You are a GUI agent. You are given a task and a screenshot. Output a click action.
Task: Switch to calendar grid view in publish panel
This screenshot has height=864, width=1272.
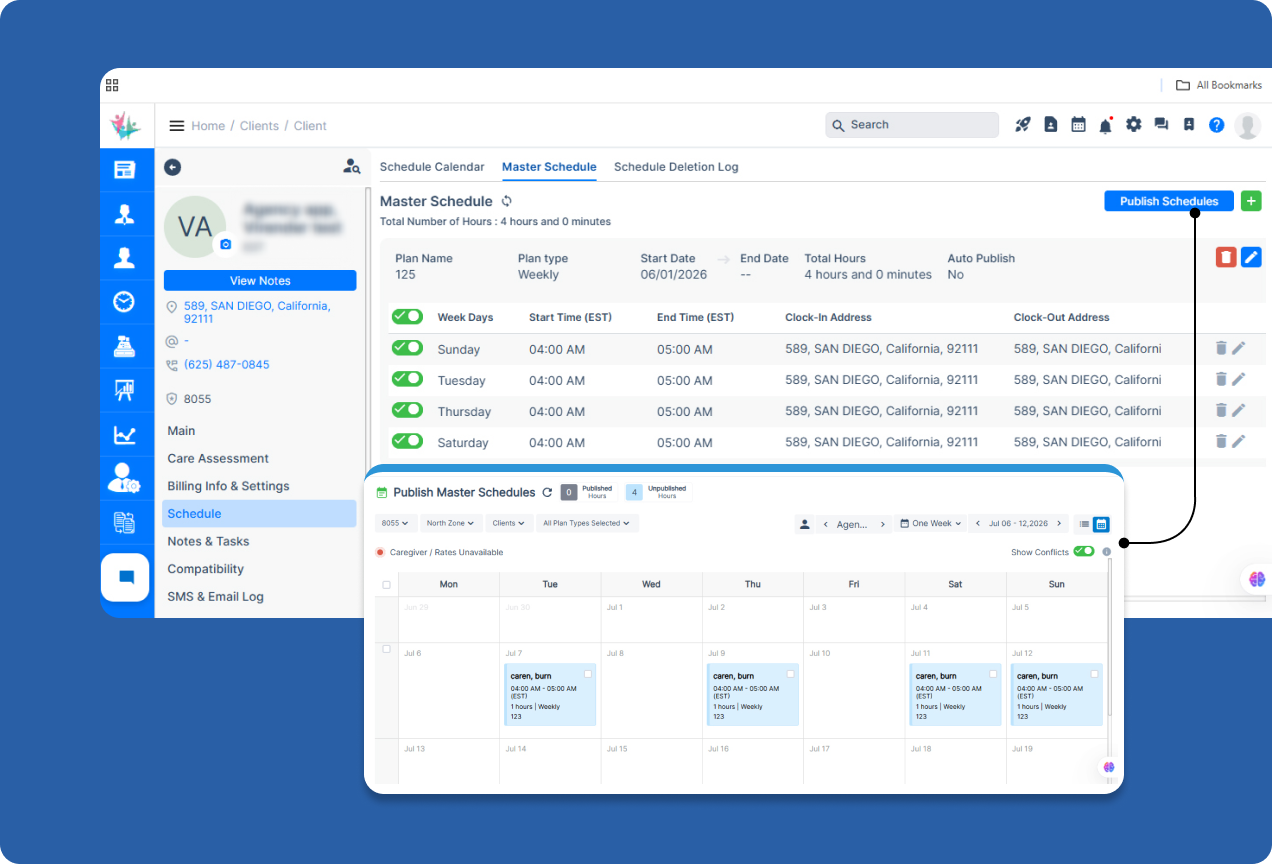[x=1101, y=524]
